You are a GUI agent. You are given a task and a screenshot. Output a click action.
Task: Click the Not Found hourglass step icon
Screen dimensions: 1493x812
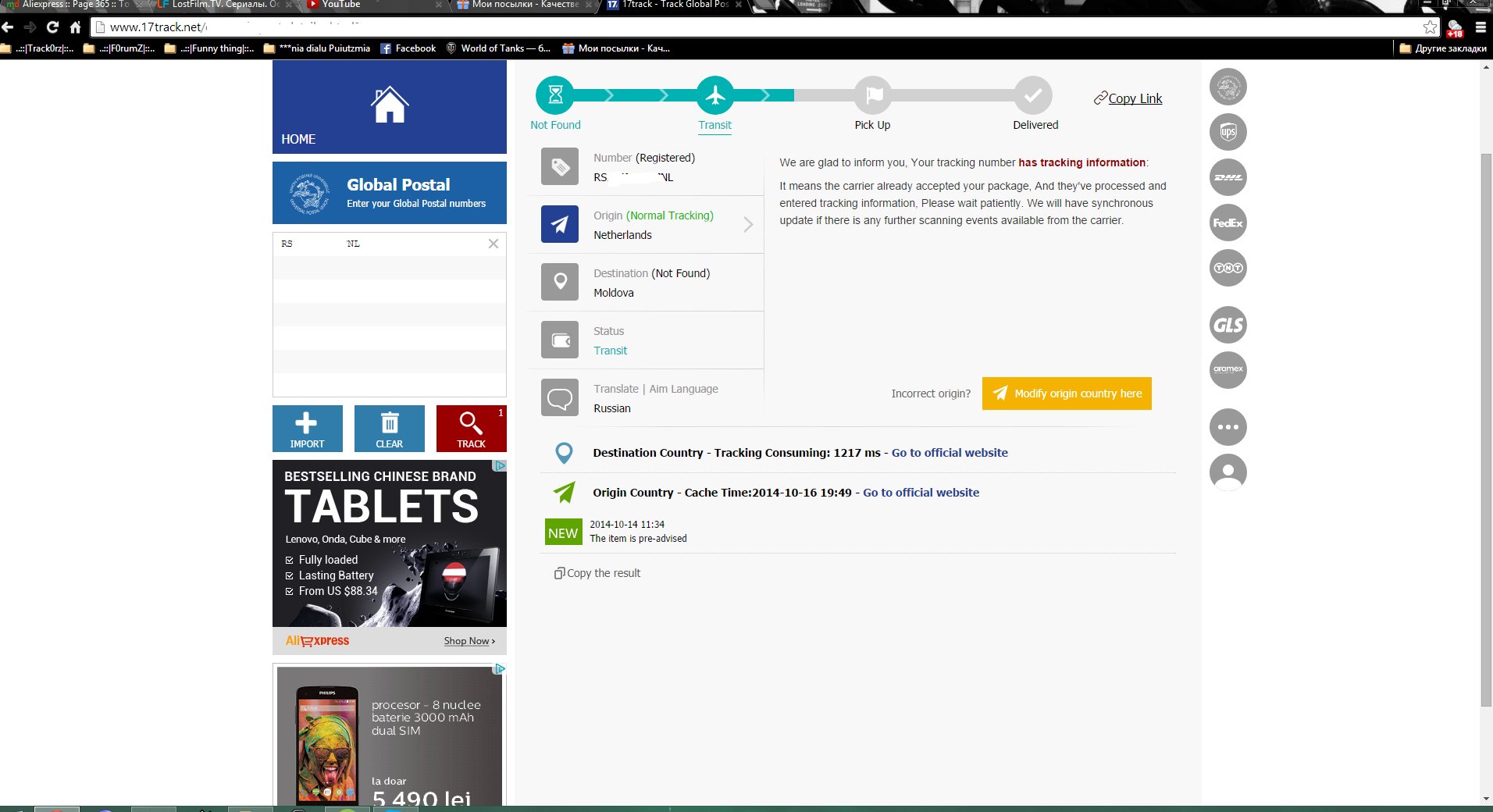(x=555, y=94)
